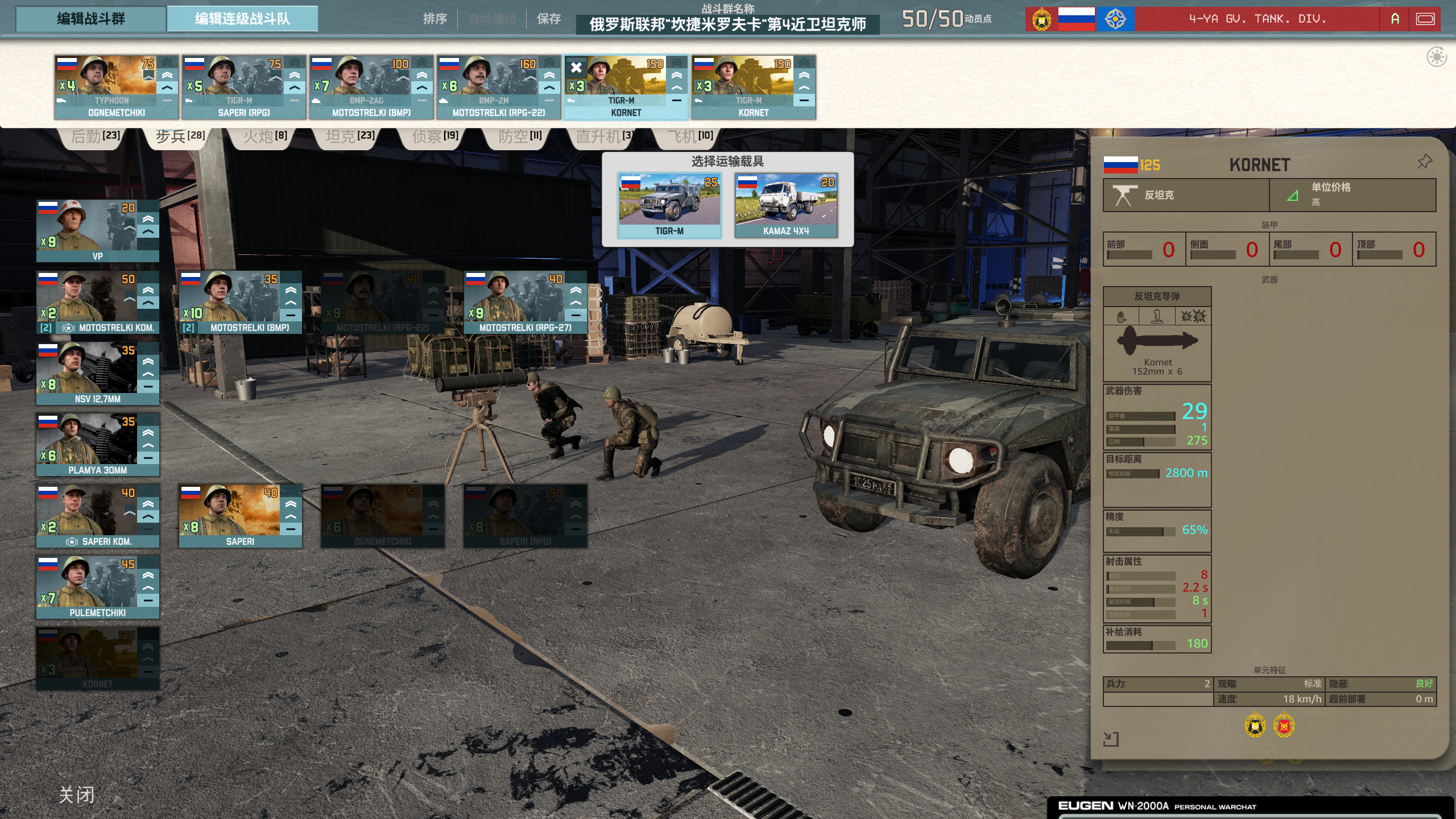Click the card view icon at top-right corner
Image resolution: width=1456 pixels, height=819 pixels.
pyautogui.click(x=1425, y=19)
